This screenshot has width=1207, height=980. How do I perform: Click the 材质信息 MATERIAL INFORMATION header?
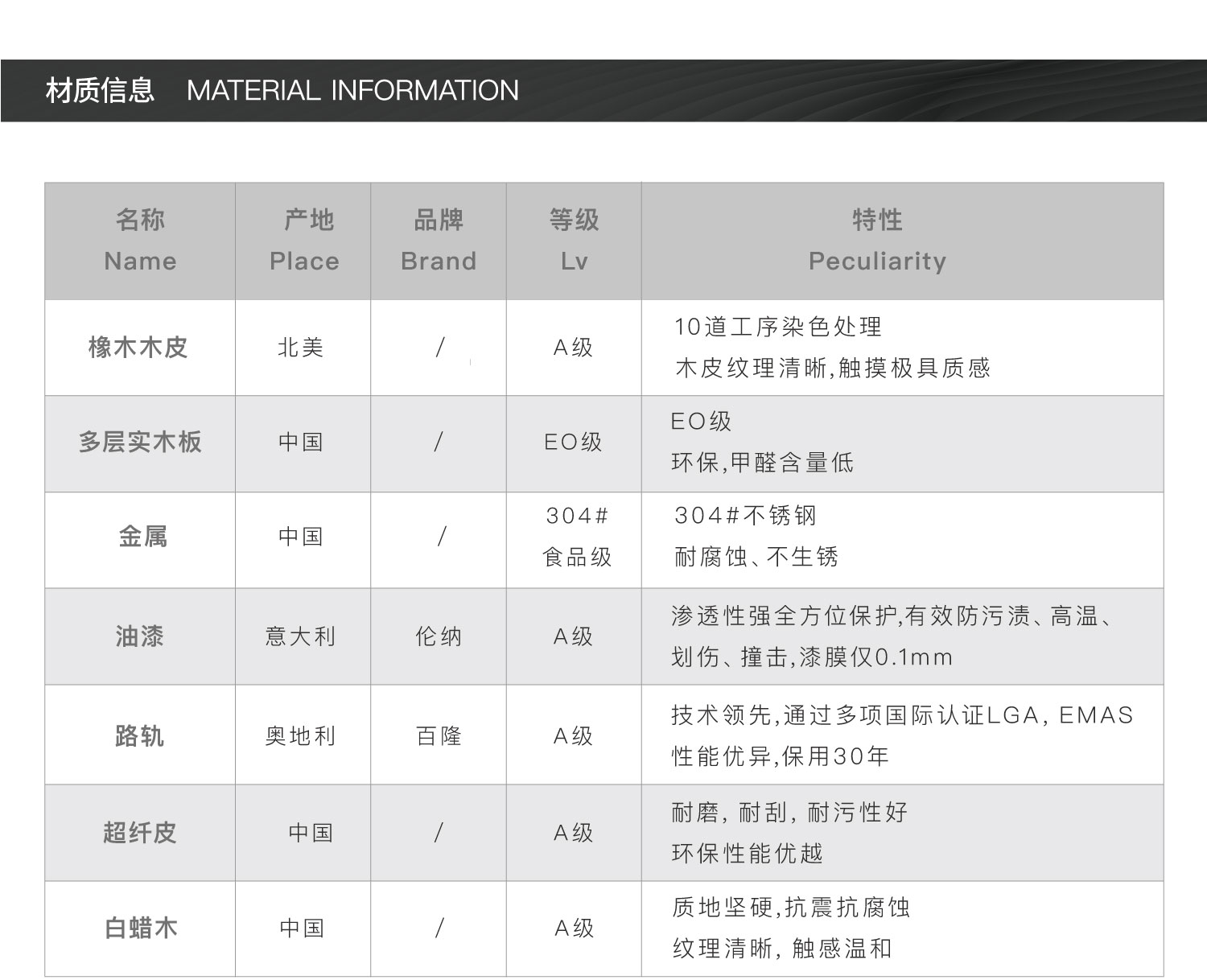282,90
